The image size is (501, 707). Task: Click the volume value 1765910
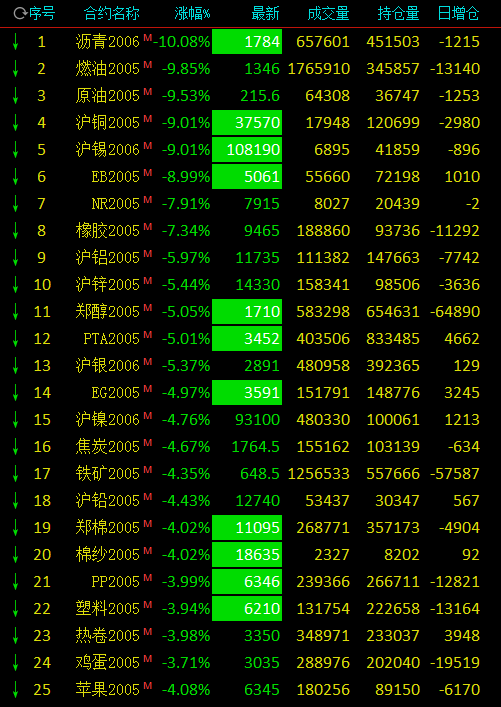point(319,69)
